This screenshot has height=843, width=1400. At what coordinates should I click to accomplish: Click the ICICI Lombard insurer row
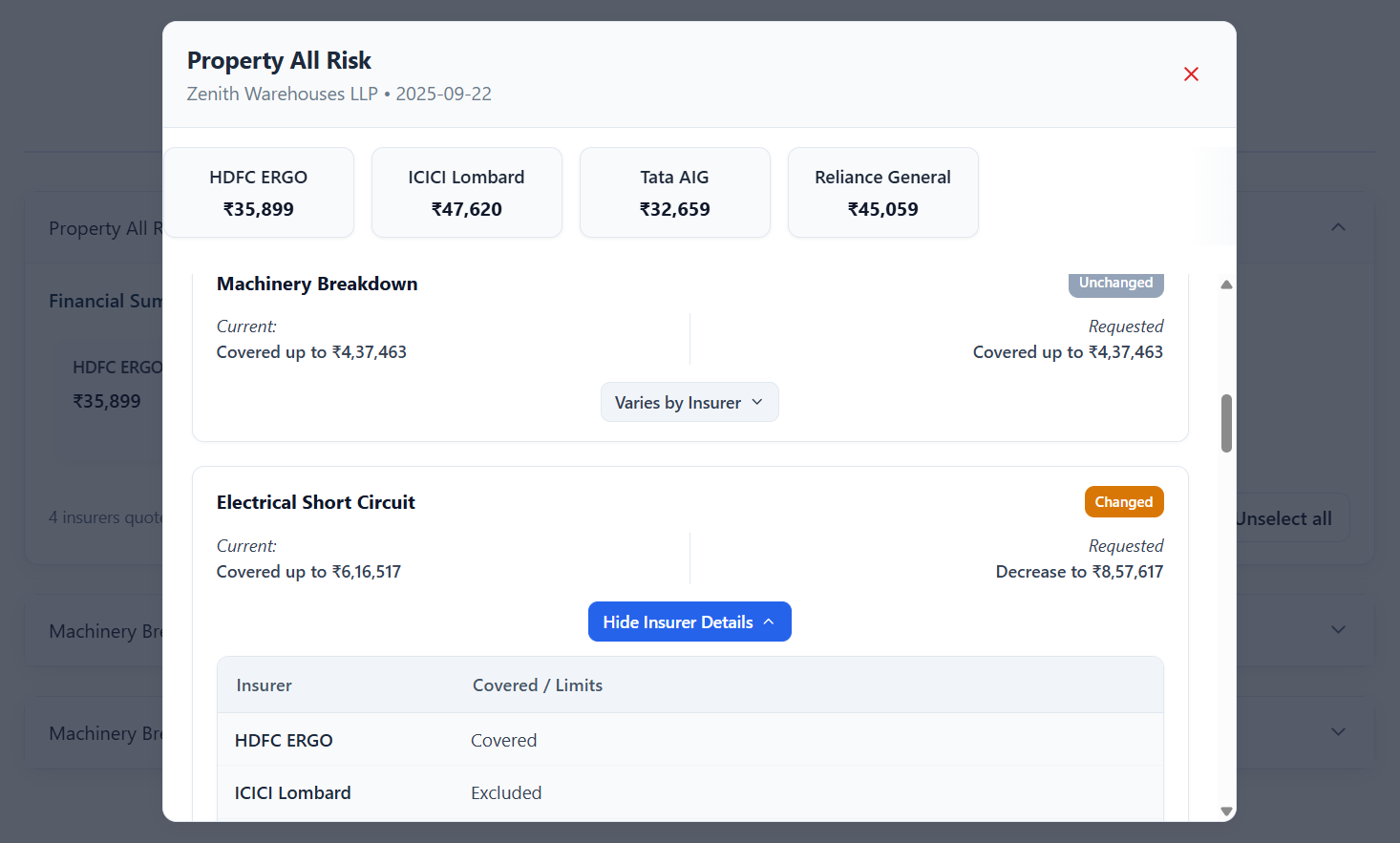[689, 792]
